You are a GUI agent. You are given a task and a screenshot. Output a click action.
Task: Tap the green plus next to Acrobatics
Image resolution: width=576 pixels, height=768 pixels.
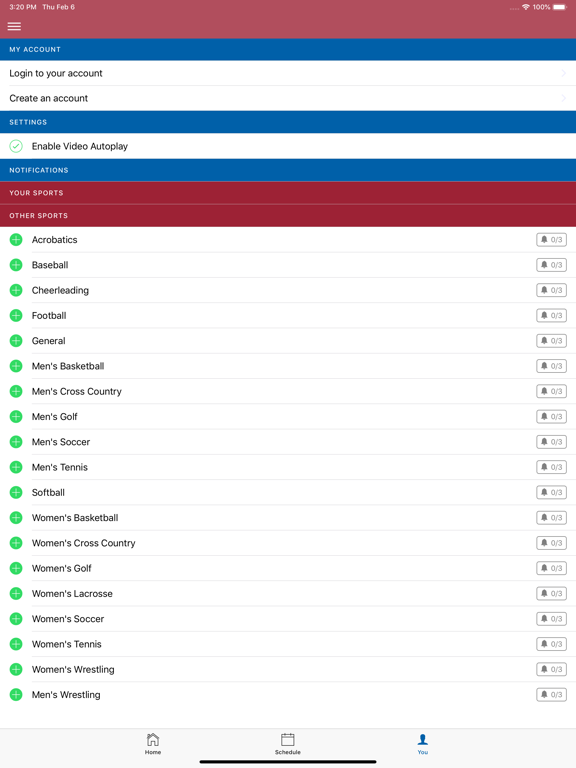(16, 240)
